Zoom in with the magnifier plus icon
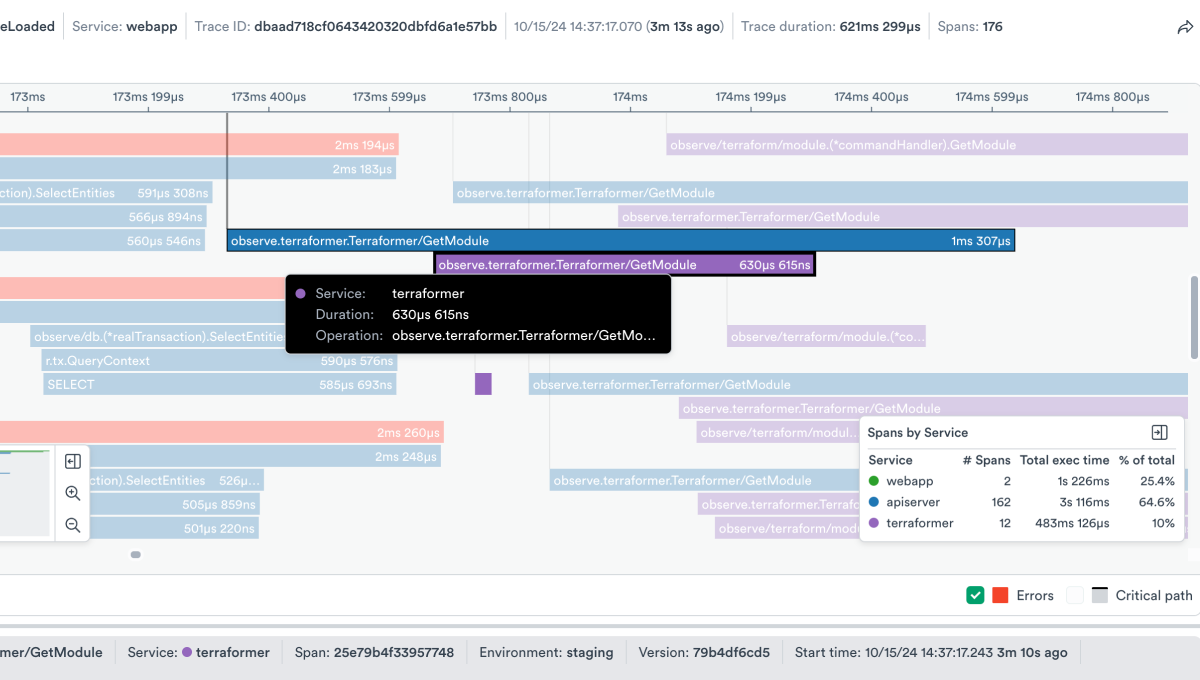Screen dimensions: 1200x680 (x=73, y=493)
